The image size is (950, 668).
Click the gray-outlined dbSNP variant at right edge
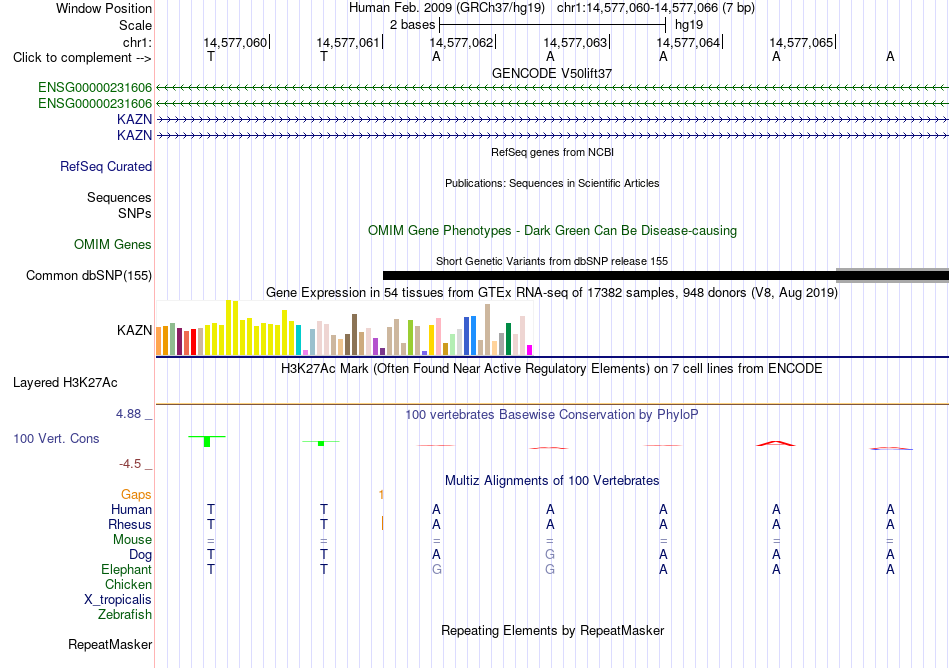[x=892, y=276]
